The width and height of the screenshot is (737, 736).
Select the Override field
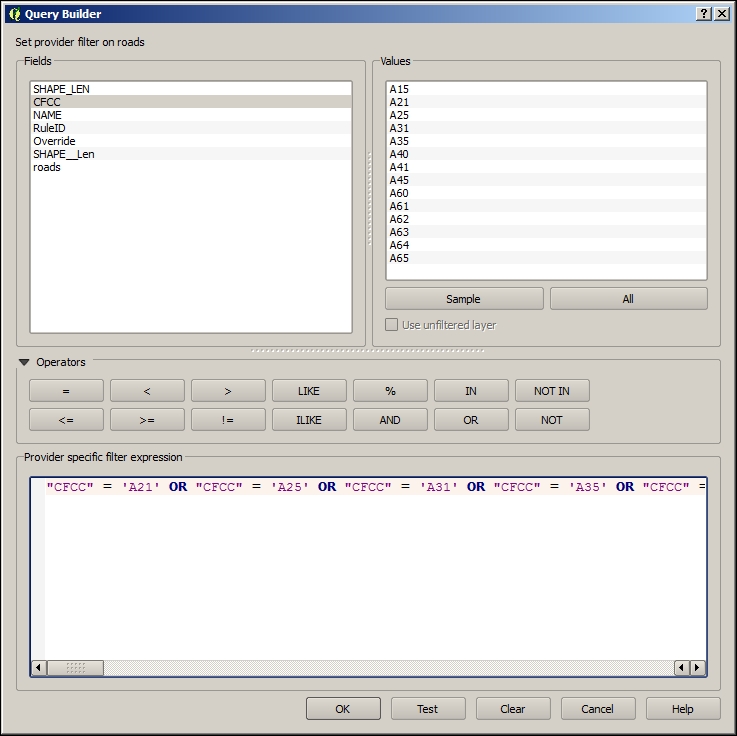click(x=191, y=141)
